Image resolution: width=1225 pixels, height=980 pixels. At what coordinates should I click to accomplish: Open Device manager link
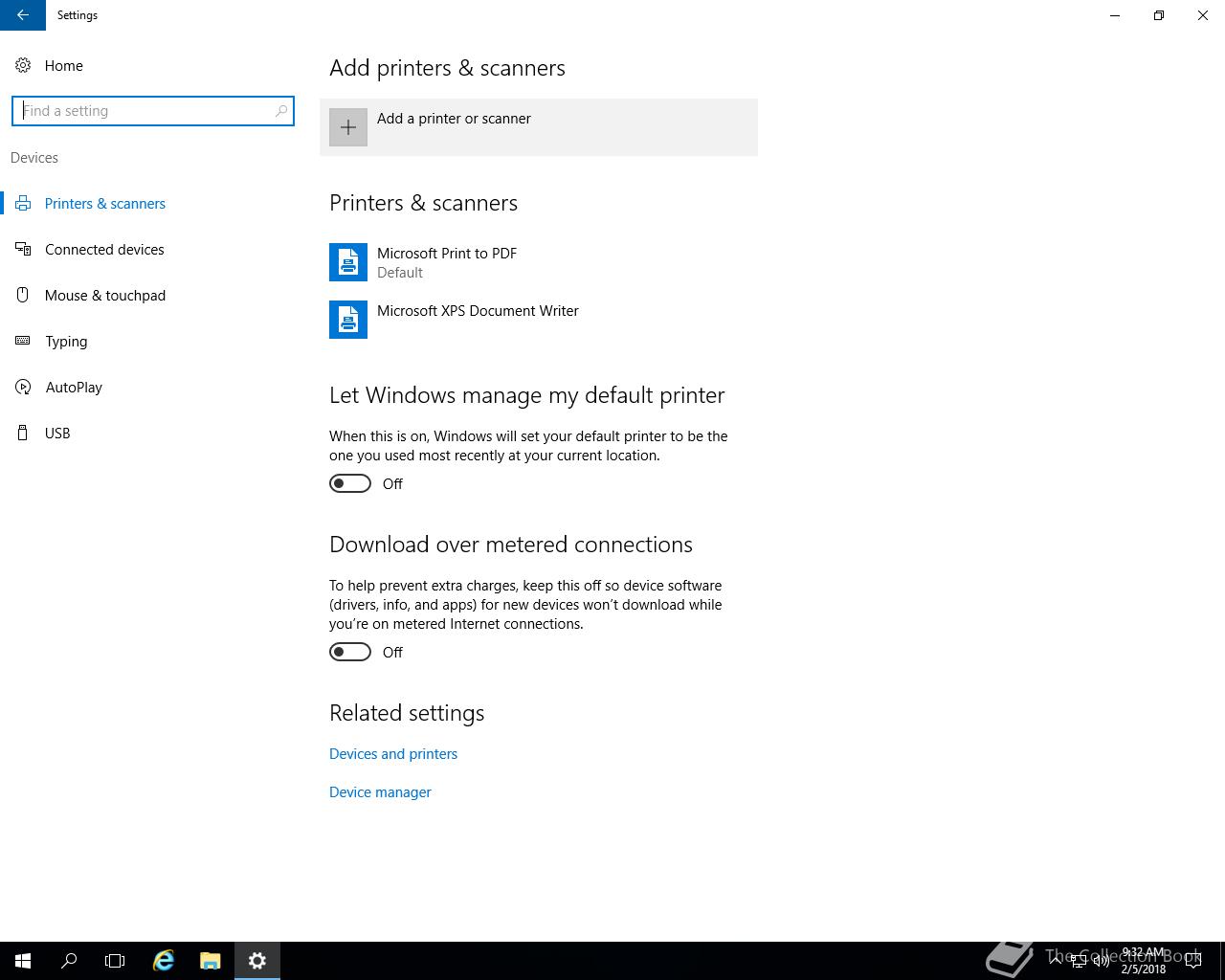[x=380, y=792]
